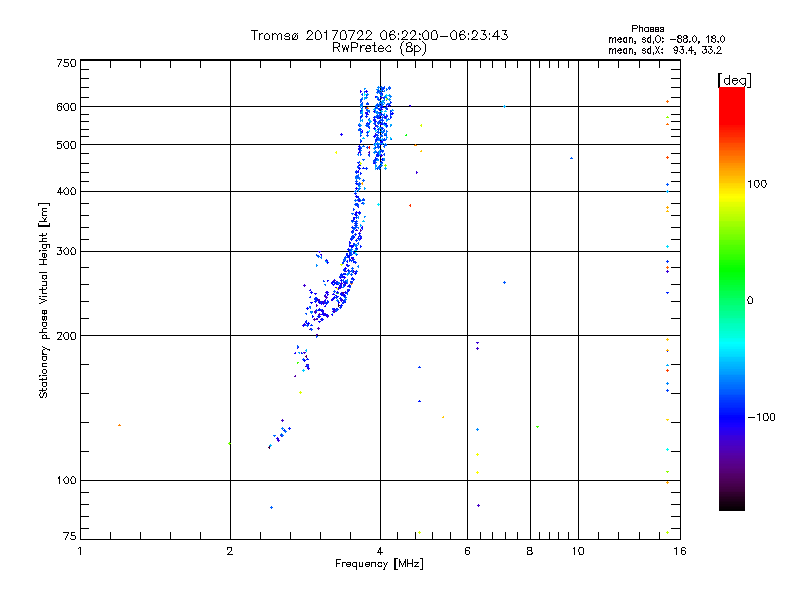Click the '2' x-axis tick label

(x=230, y=551)
